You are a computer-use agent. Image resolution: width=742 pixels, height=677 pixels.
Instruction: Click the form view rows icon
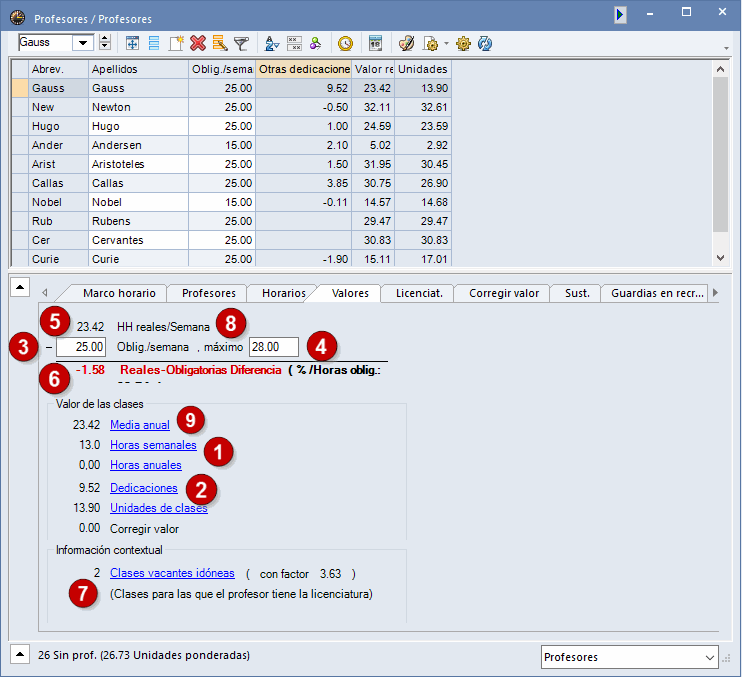[154, 44]
